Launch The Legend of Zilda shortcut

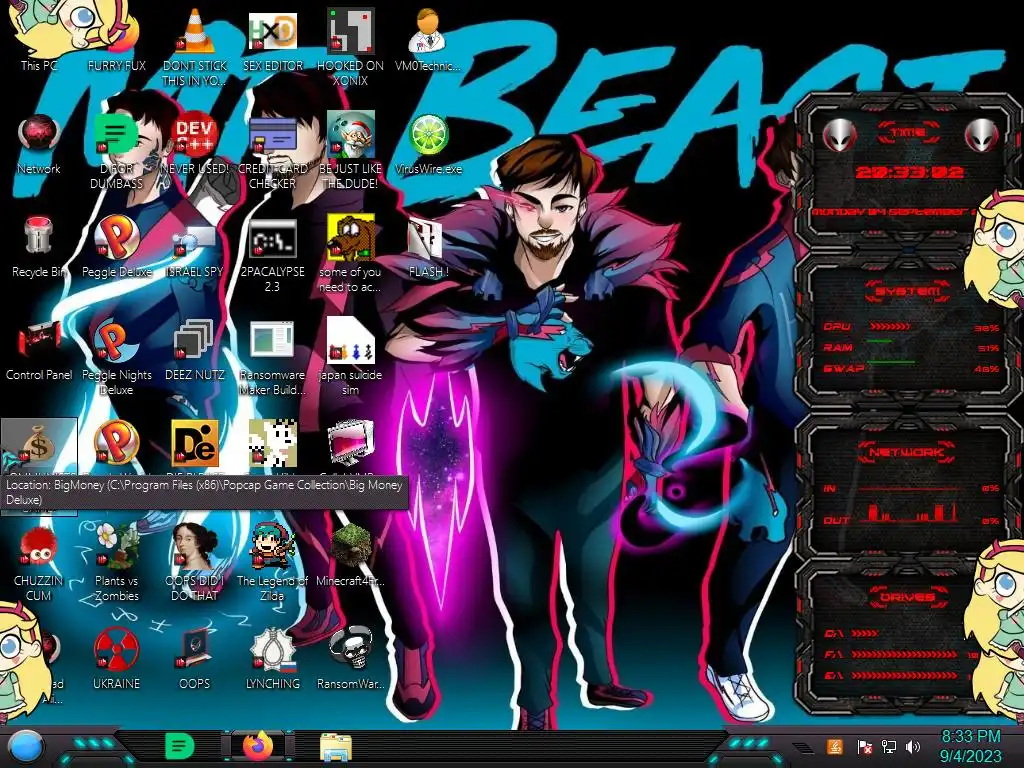[x=272, y=545]
